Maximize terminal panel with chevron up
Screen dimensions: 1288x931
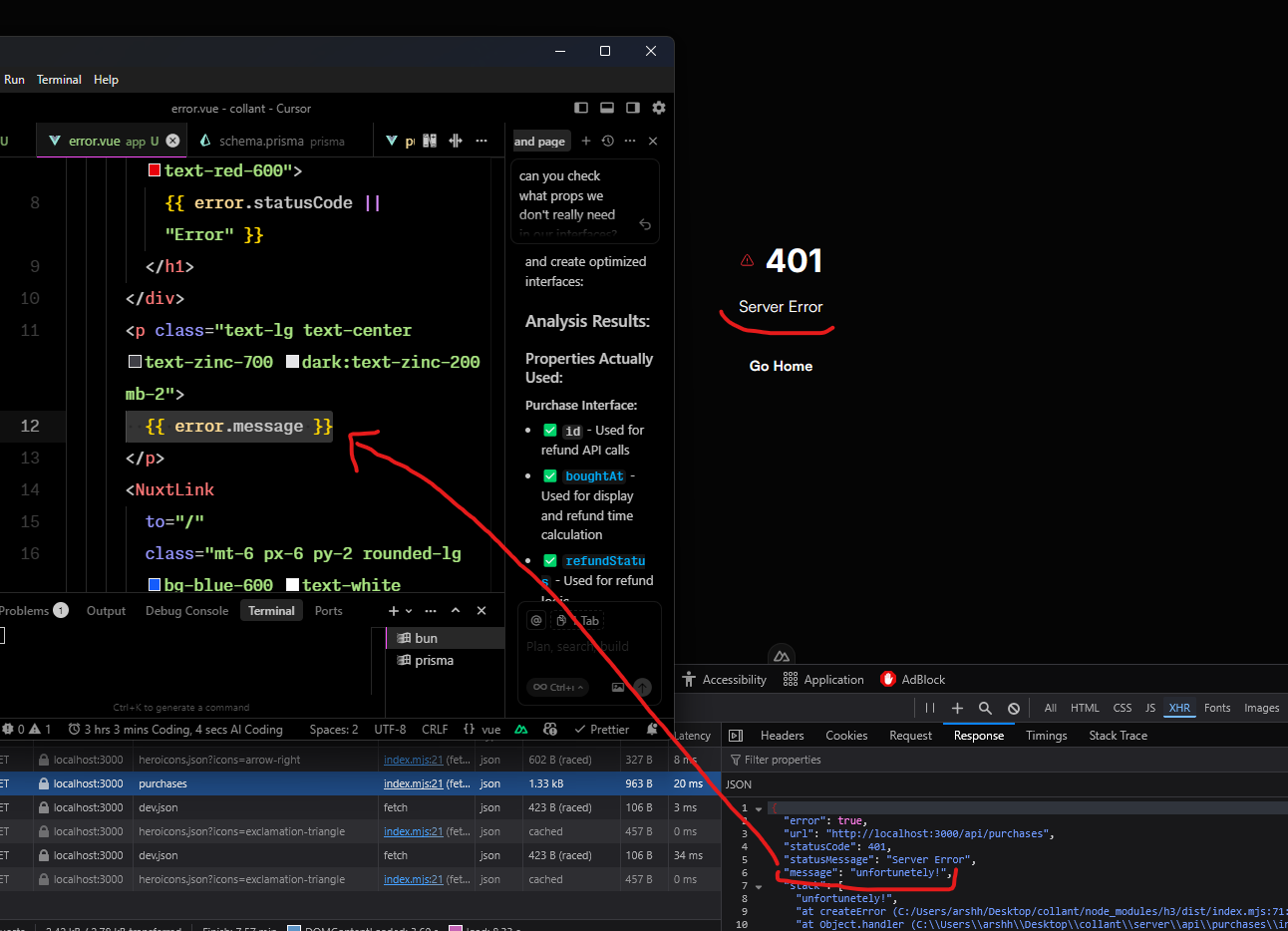[x=456, y=611]
